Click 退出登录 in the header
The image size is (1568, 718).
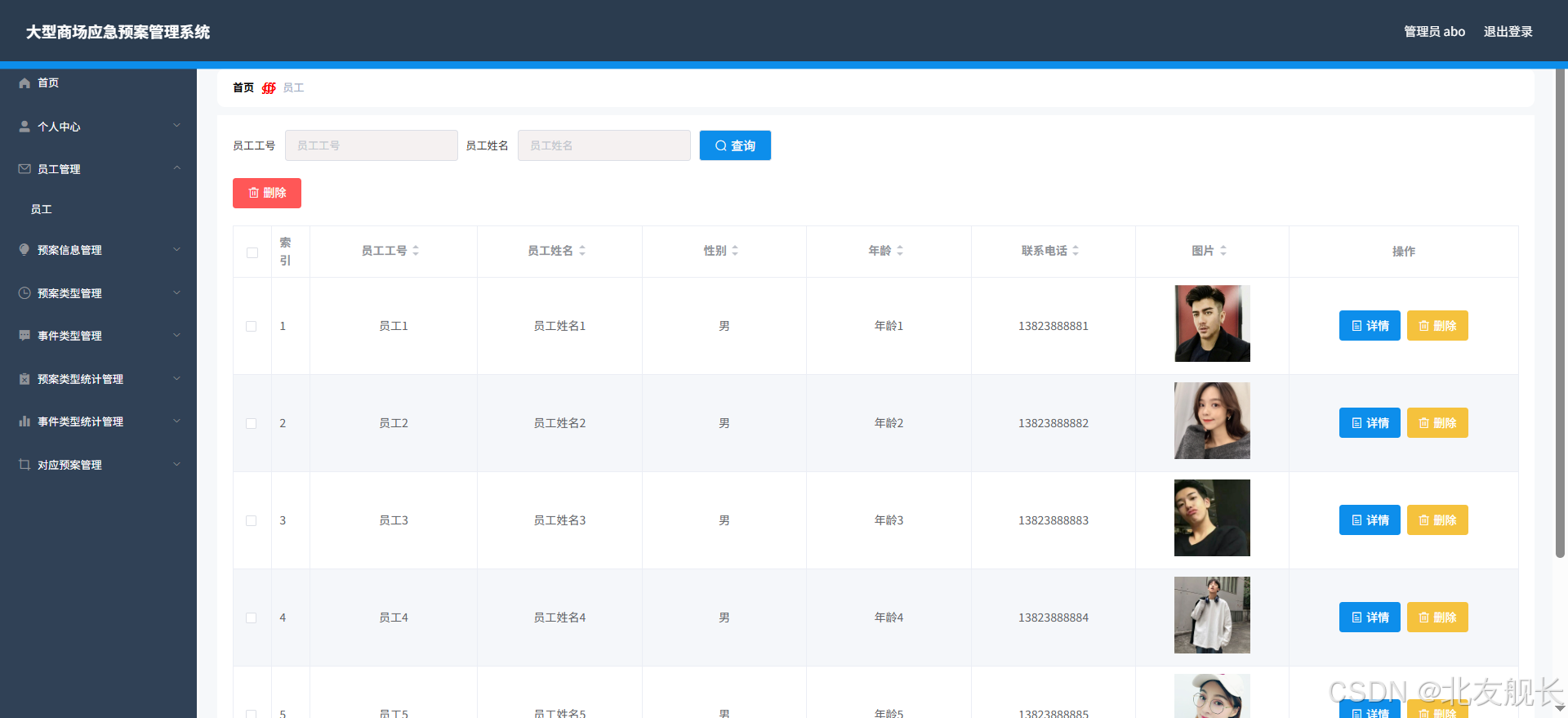click(1508, 32)
